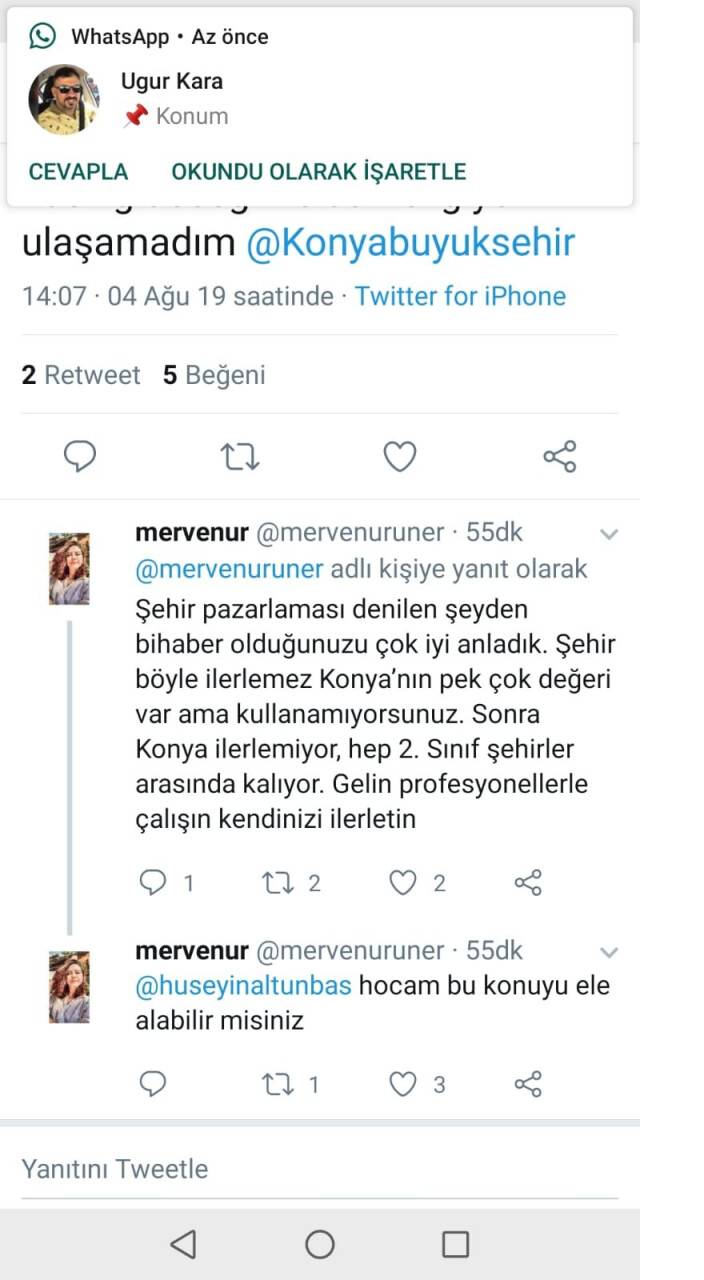Retweet the @huseyinaltunbas mention tweet
704x1280 pixels.
tap(275, 1083)
